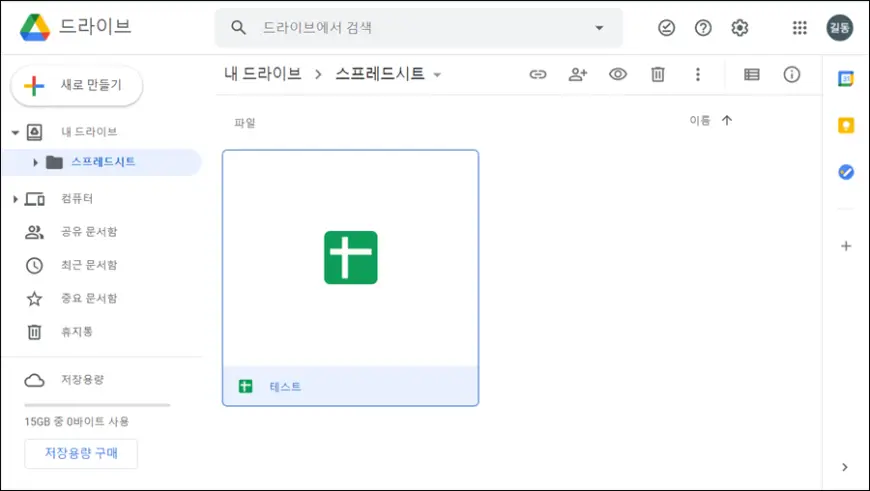This screenshot has width=870, height=491.
Task: Reverse sort direction arrow next to 이름
Action: click(727, 121)
